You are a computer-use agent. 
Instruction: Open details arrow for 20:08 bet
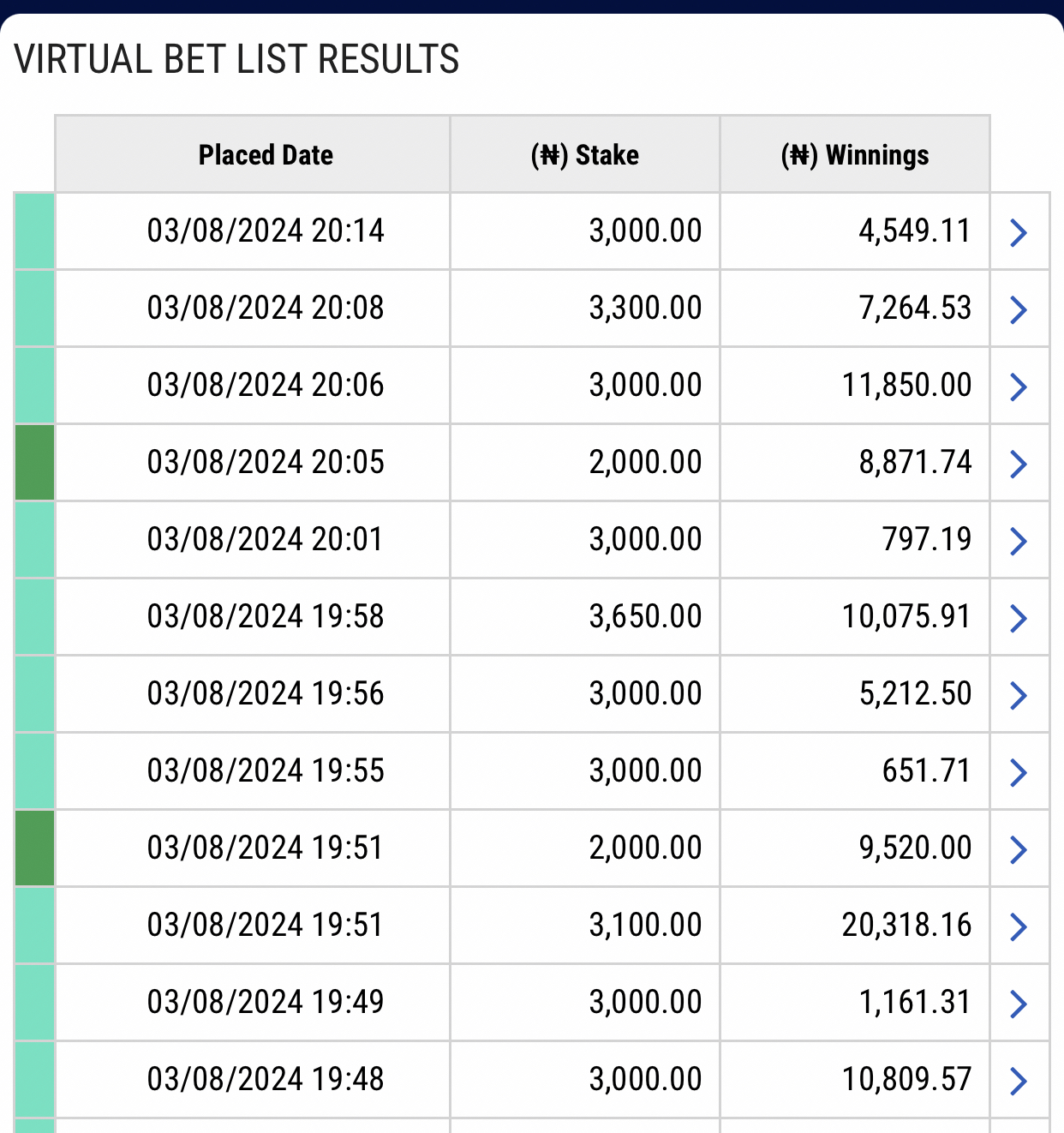1019,309
